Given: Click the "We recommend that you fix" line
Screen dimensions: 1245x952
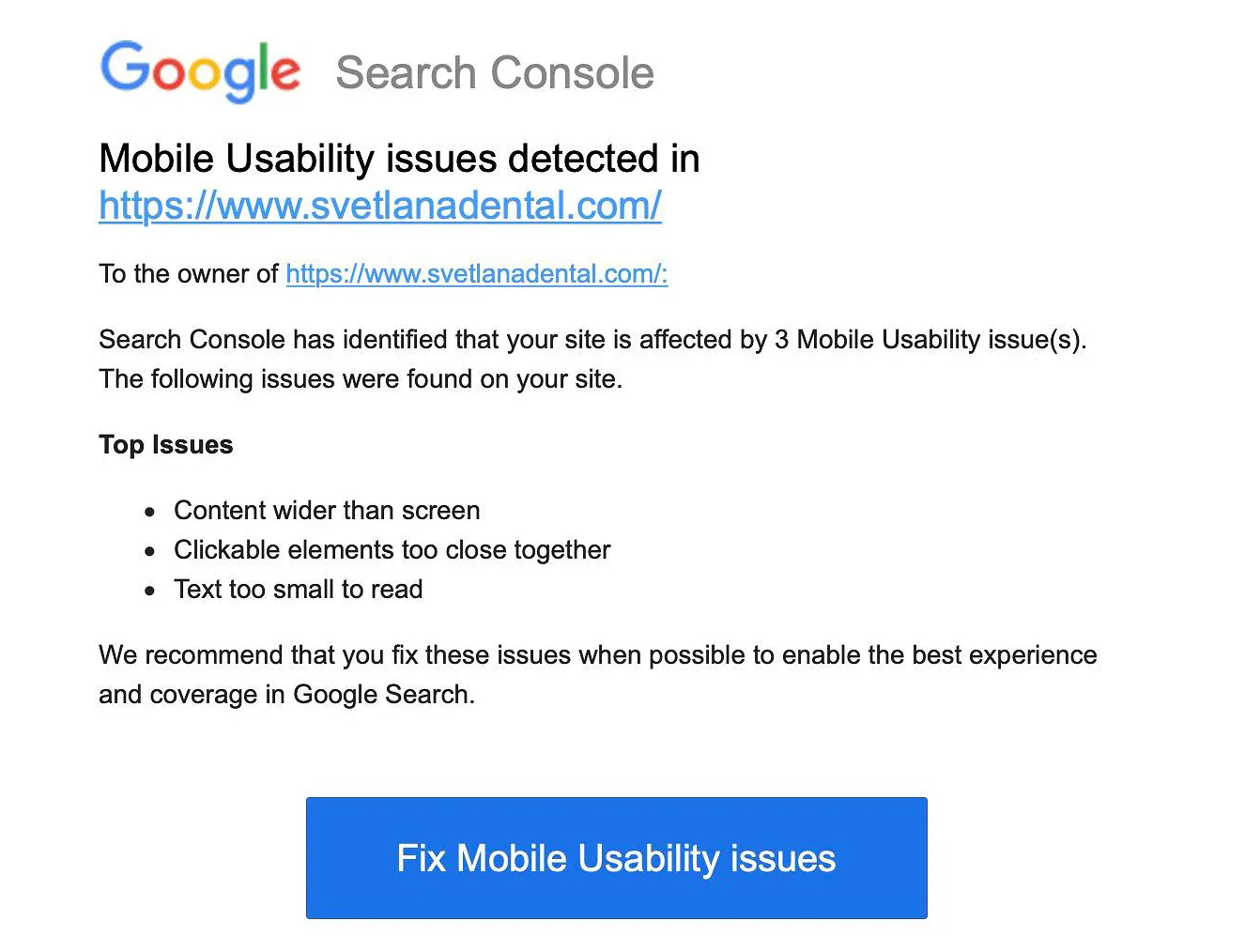Looking at the screenshot, I should 597,654.
